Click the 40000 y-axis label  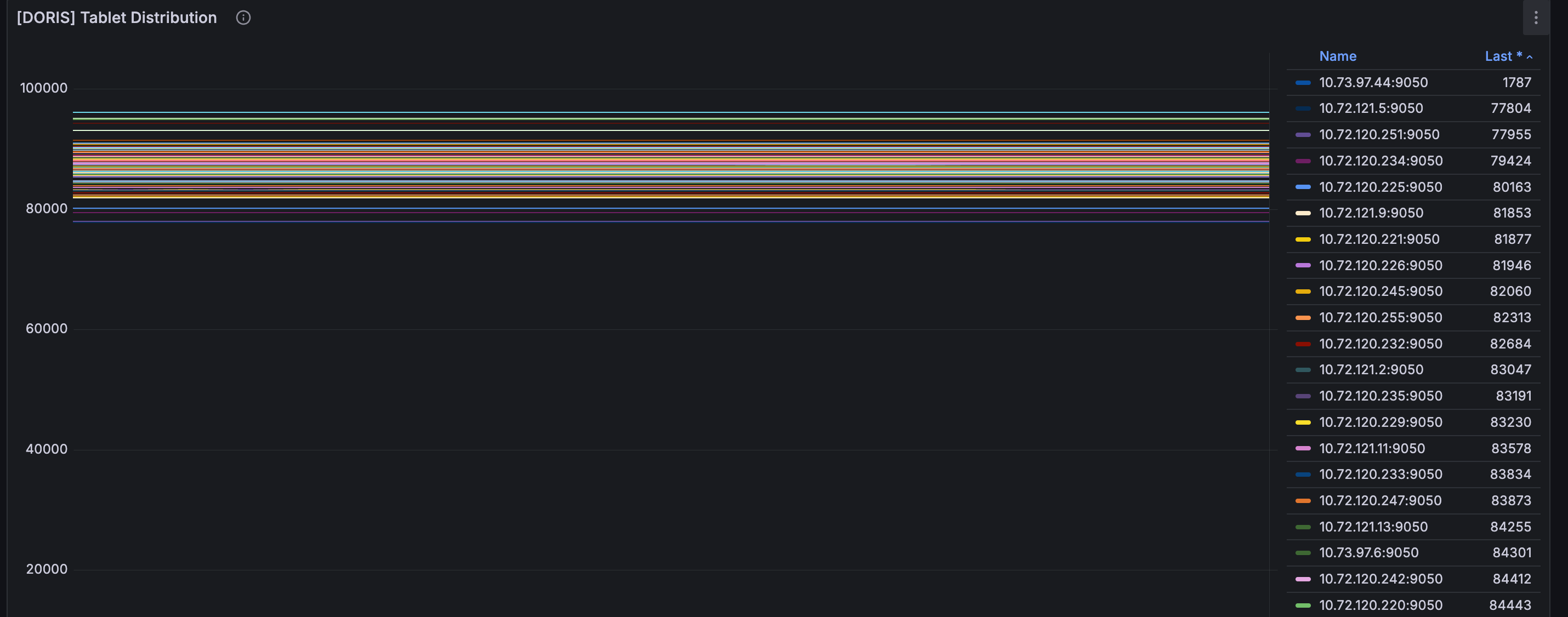click(x=46, y=449)
